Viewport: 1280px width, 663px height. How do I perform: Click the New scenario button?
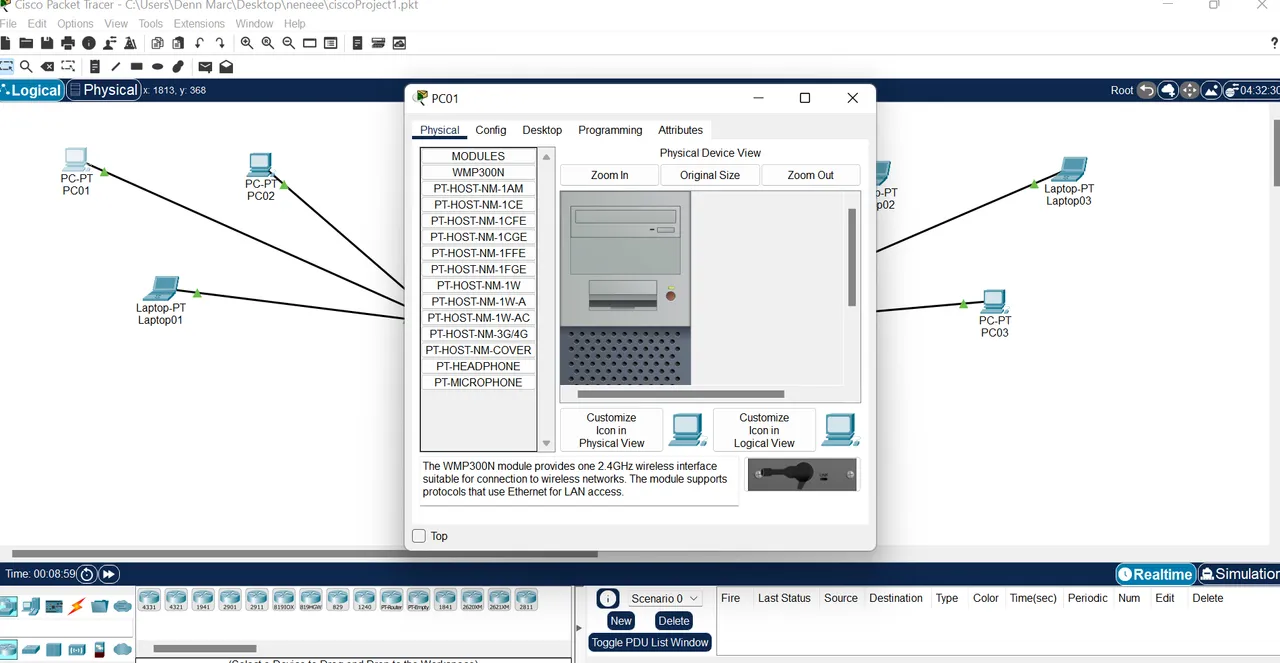[x=621, y=620]
